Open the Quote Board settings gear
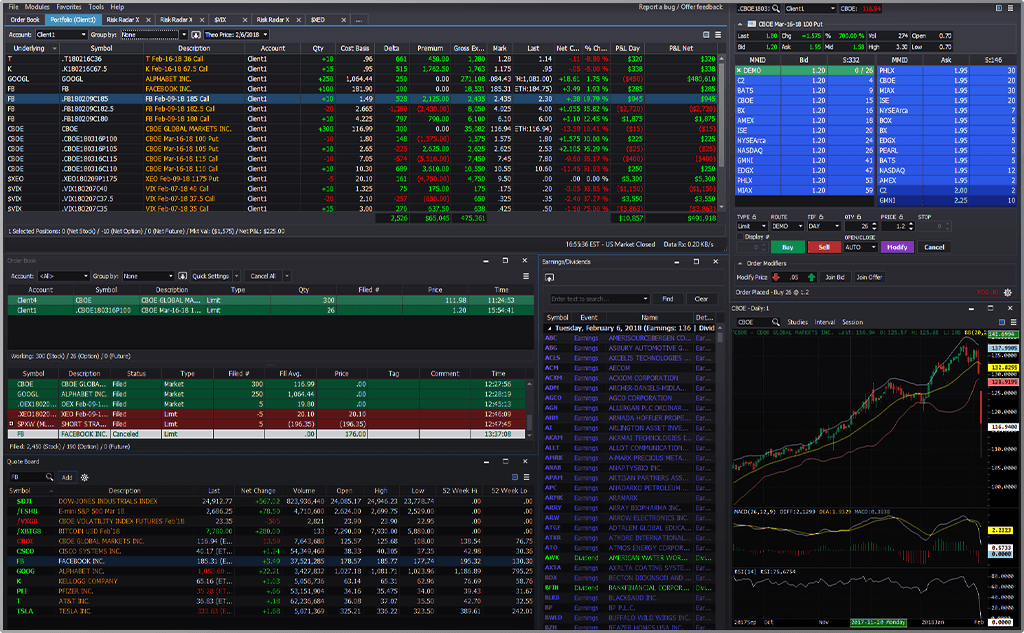 pyautogui.click(x=84, y=478)
